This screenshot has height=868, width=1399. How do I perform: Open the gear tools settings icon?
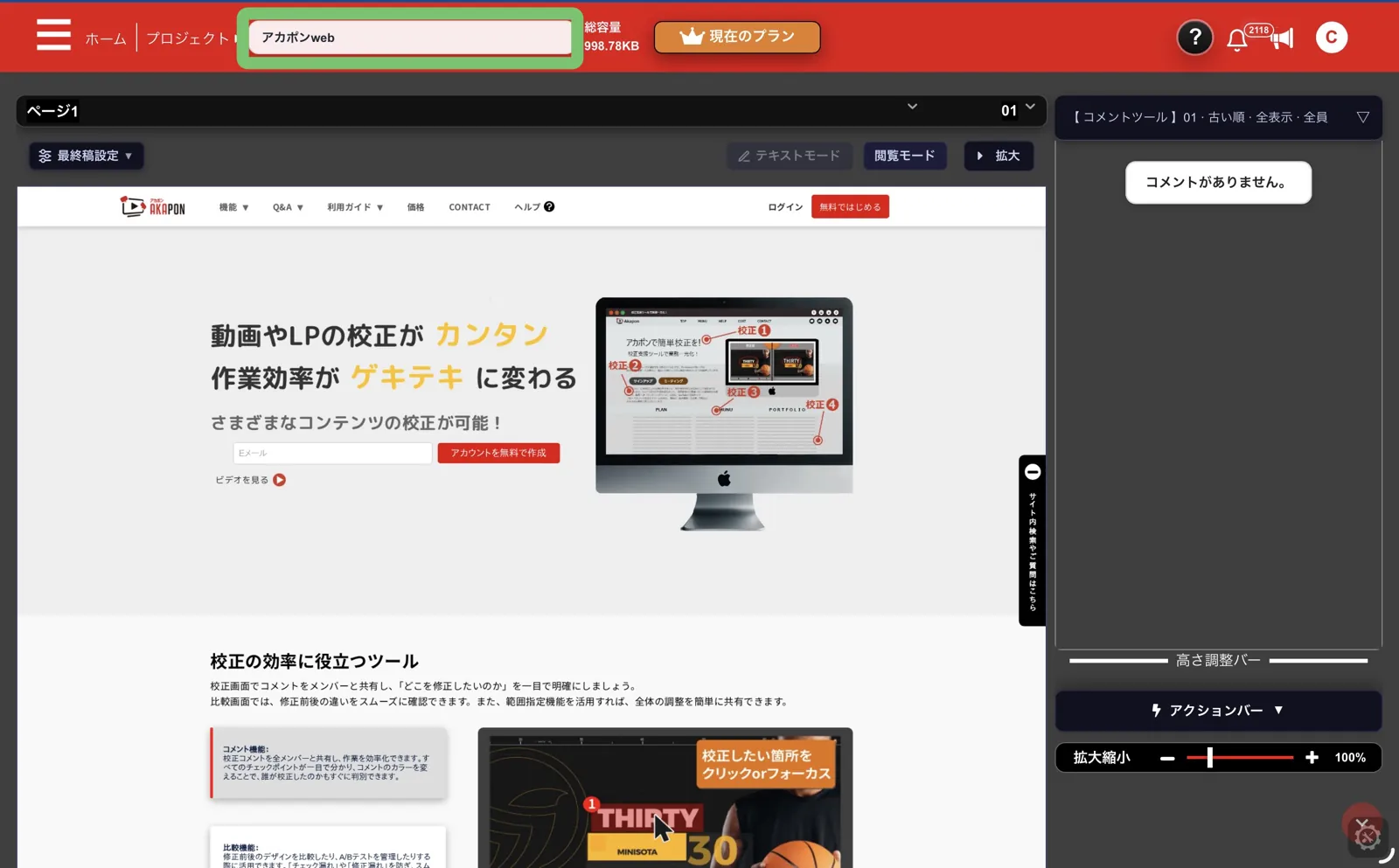pos(1367,837)
